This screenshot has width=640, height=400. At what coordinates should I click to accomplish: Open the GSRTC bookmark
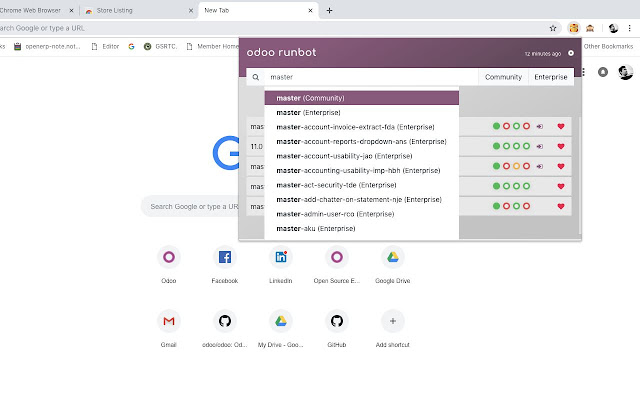(x=160, y=47)
